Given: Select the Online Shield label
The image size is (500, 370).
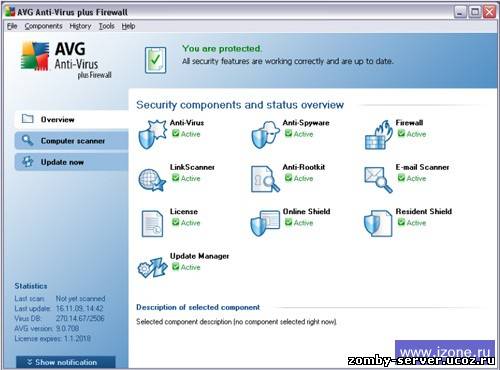Looking at the screenshot, I should pos(306,211).
